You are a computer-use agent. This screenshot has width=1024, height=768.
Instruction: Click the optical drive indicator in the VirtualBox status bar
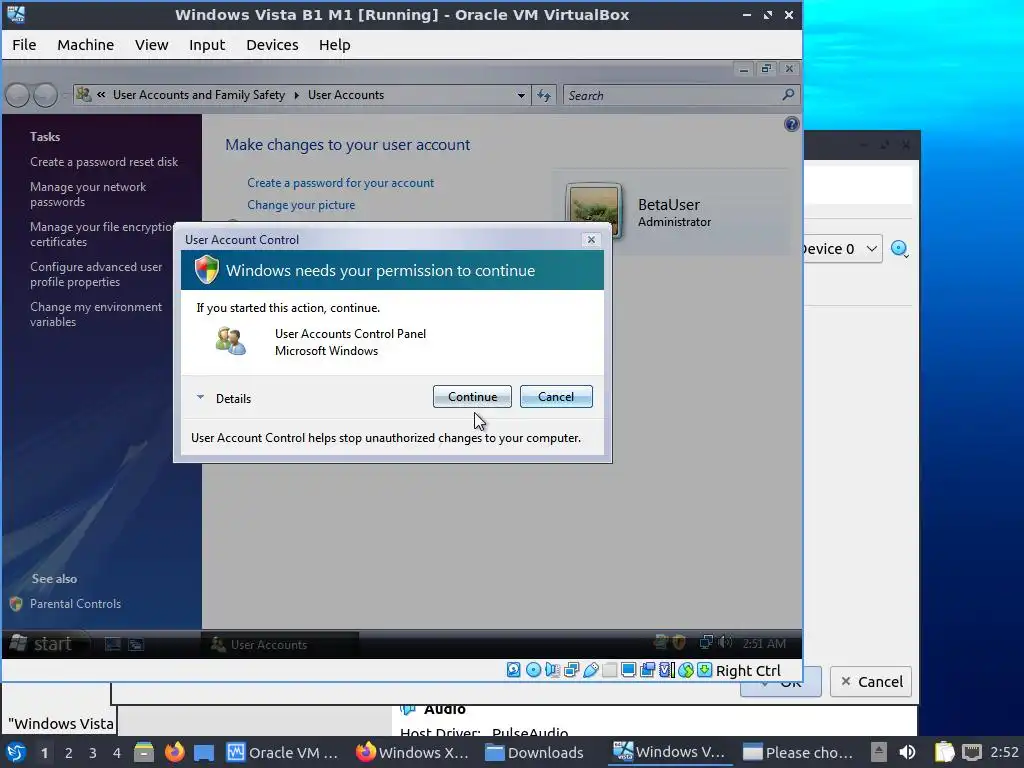click(x=534, y=670)
